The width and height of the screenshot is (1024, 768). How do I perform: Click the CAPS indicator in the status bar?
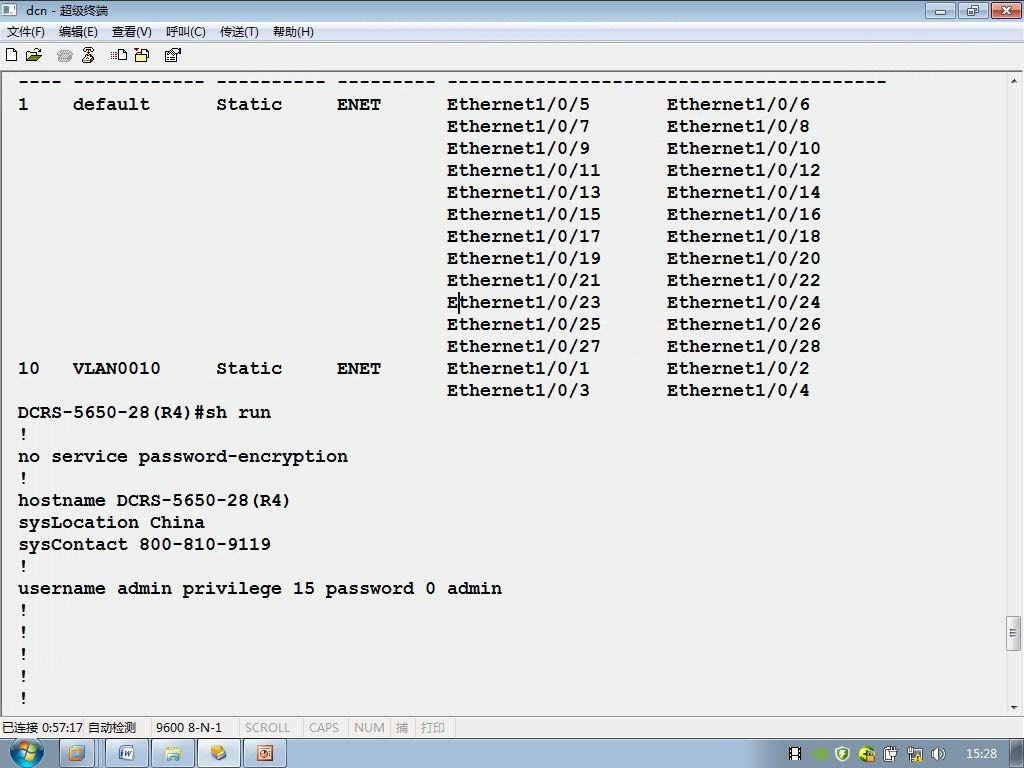click(324, 728)
